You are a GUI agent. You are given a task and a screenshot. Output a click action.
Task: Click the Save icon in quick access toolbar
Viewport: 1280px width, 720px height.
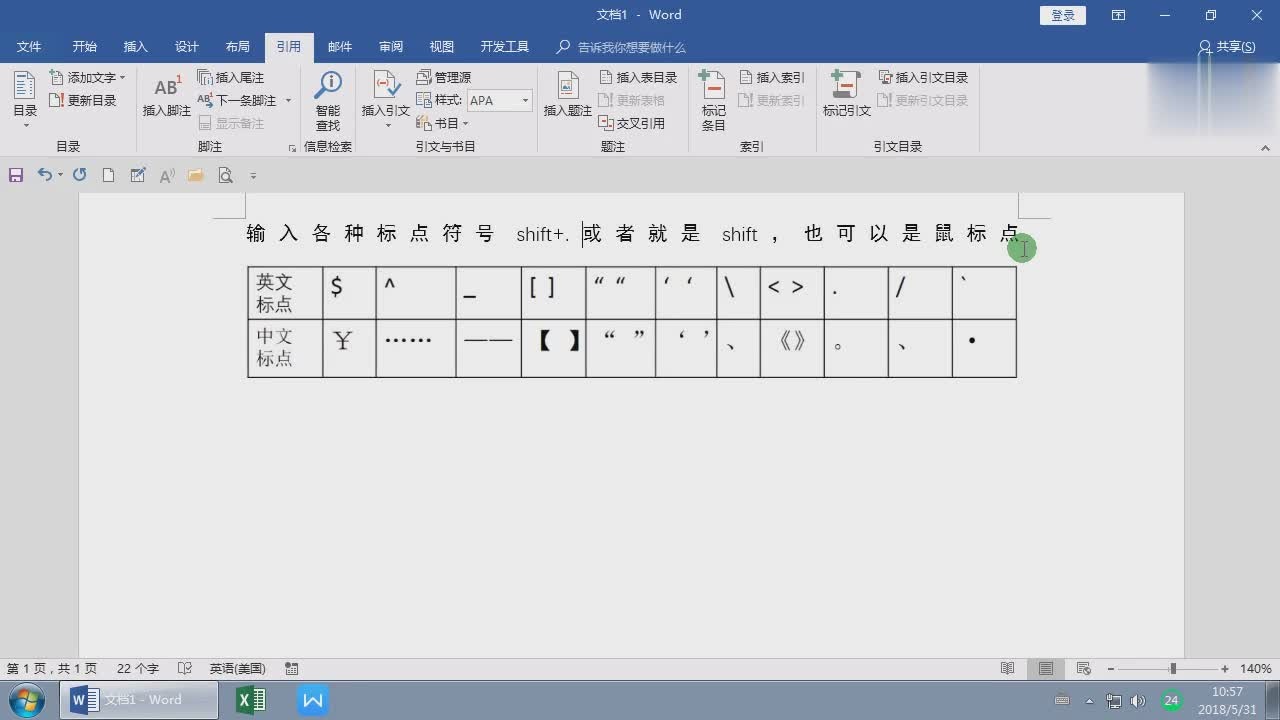[x=16, y=175]
